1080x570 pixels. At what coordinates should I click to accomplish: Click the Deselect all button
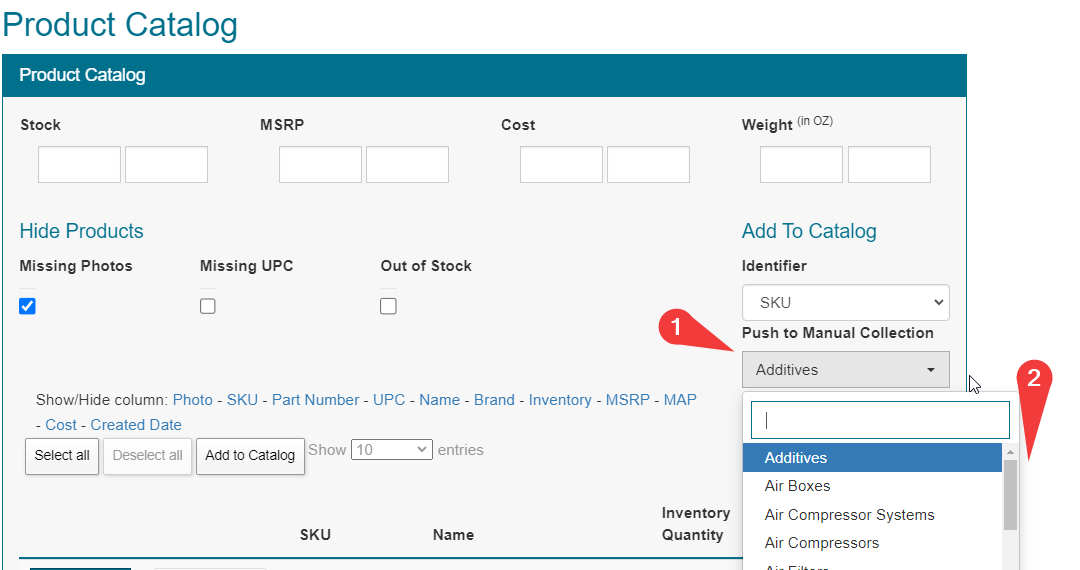click(x=147, y=455)
